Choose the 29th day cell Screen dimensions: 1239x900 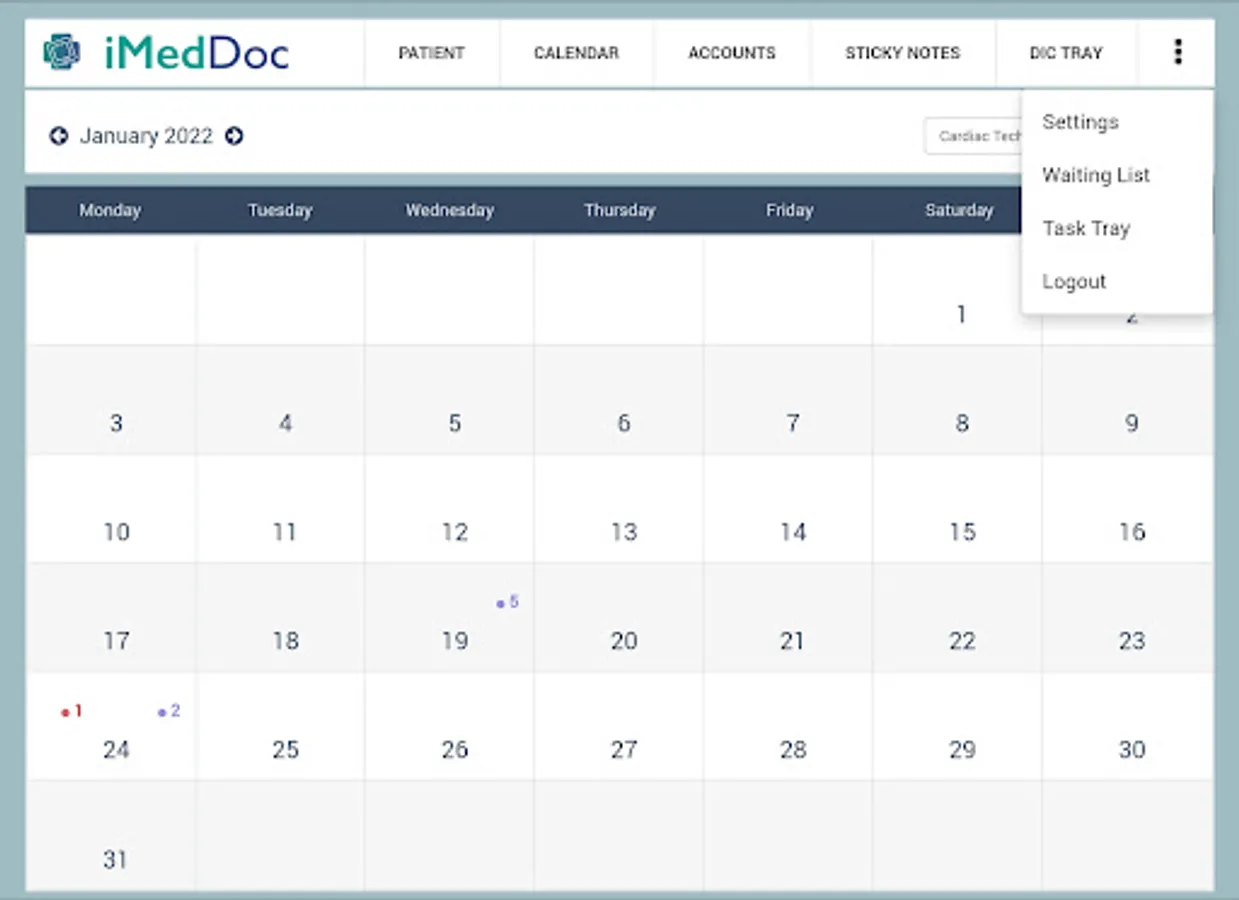958,727
